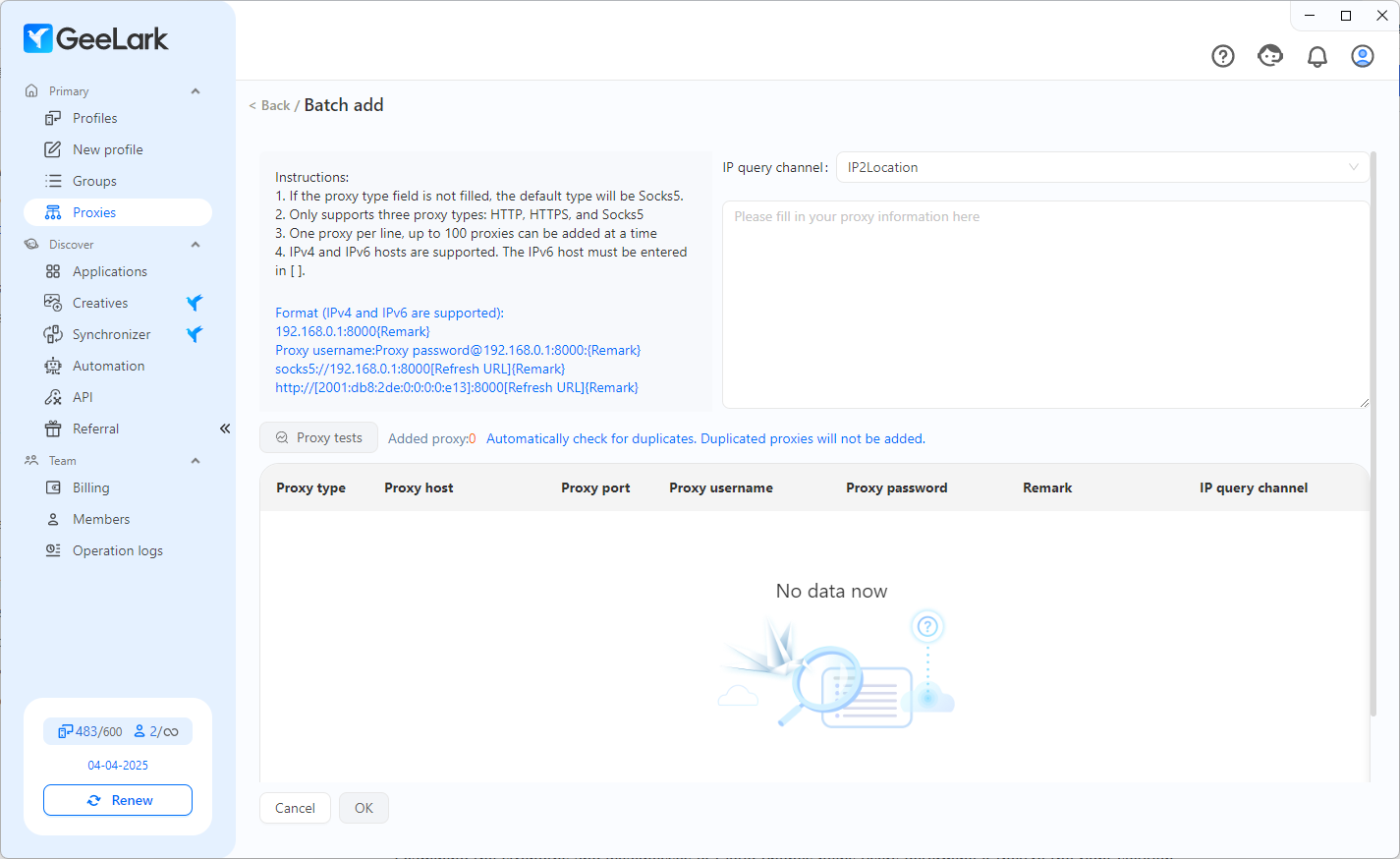
Task: Click the socks5://192.168.0.1:8000 format example
Action: tap(420, 369)
